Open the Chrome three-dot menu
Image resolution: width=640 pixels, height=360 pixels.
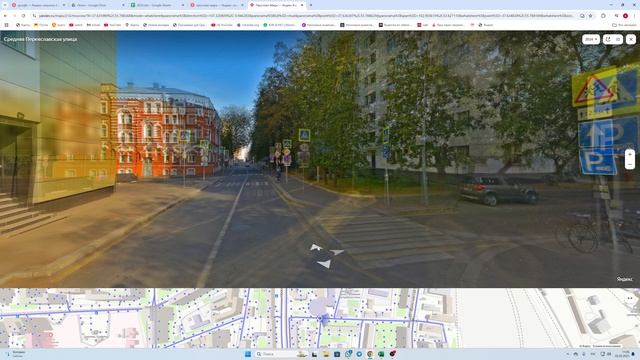pyautogui.click(x=634, y=16)
